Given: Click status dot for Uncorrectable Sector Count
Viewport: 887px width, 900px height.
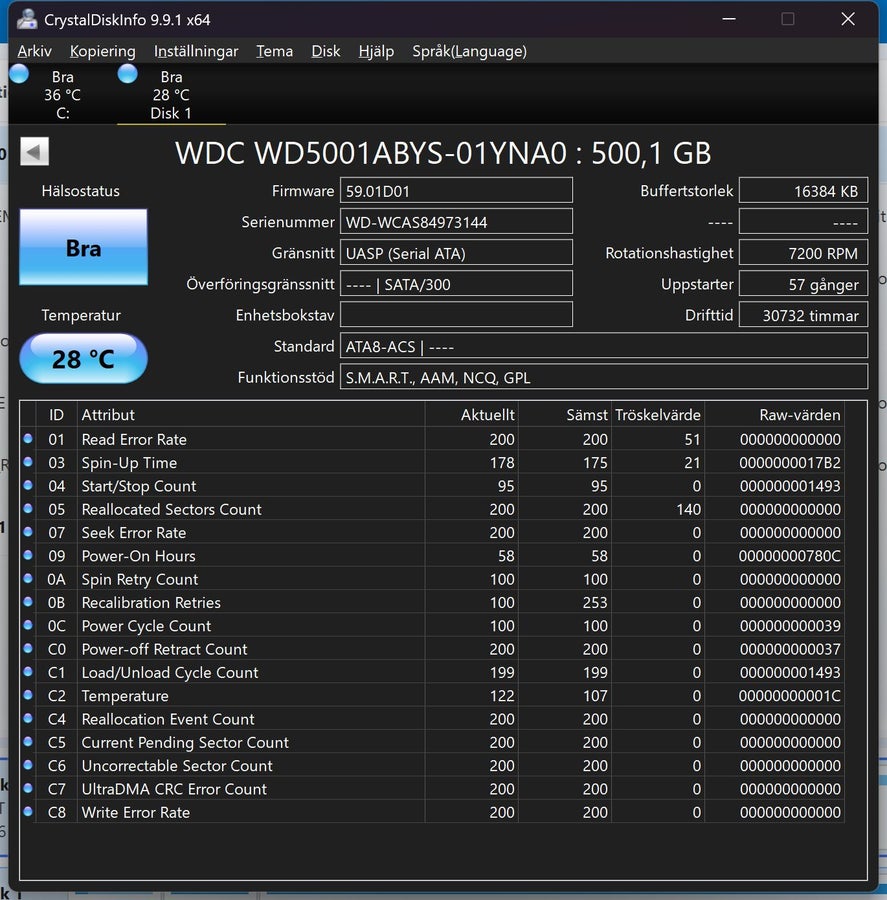Looking at the screenshot, I should [28, 765].
